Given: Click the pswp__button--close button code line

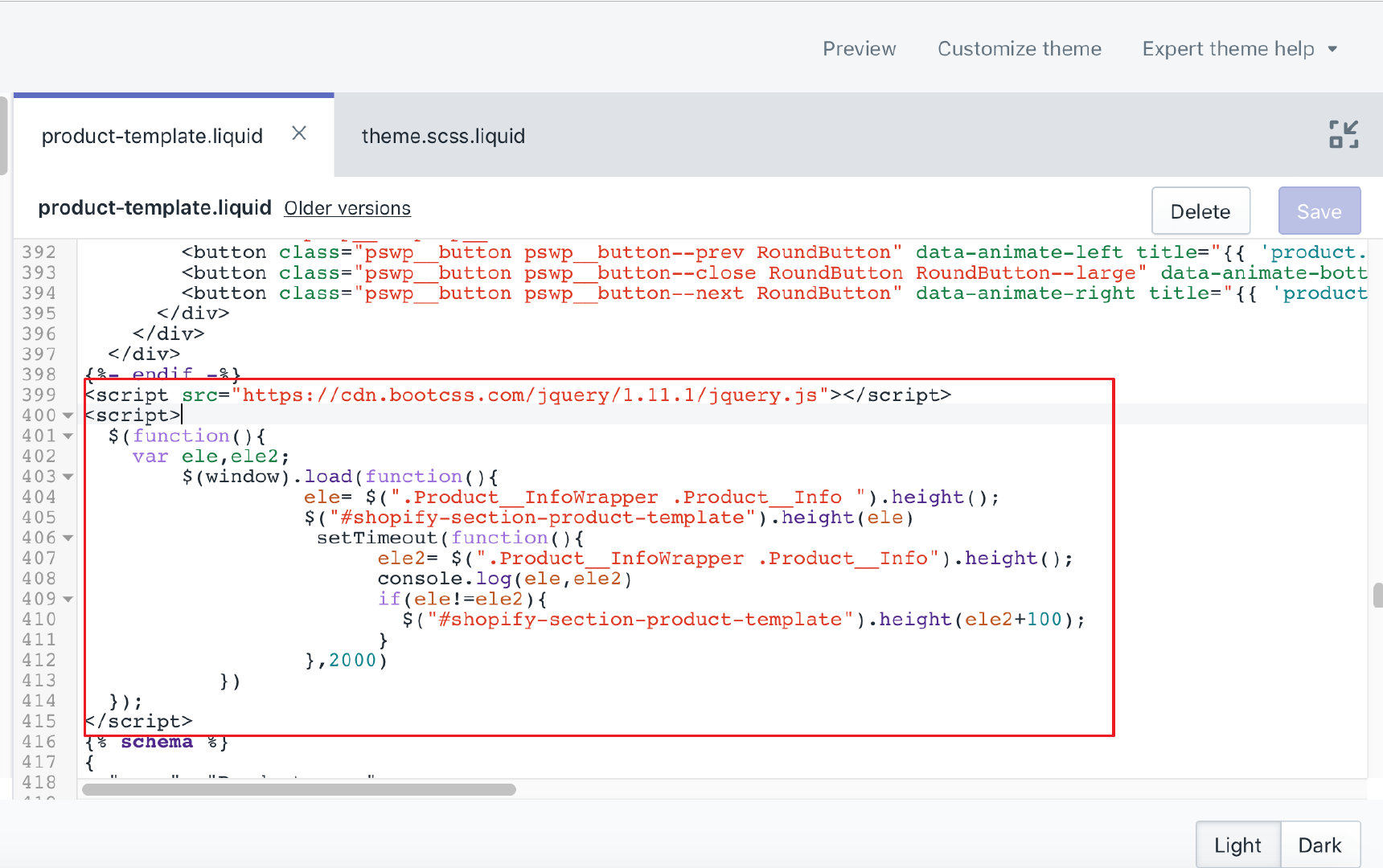Looking at the screenshot, I should (774, 273).
